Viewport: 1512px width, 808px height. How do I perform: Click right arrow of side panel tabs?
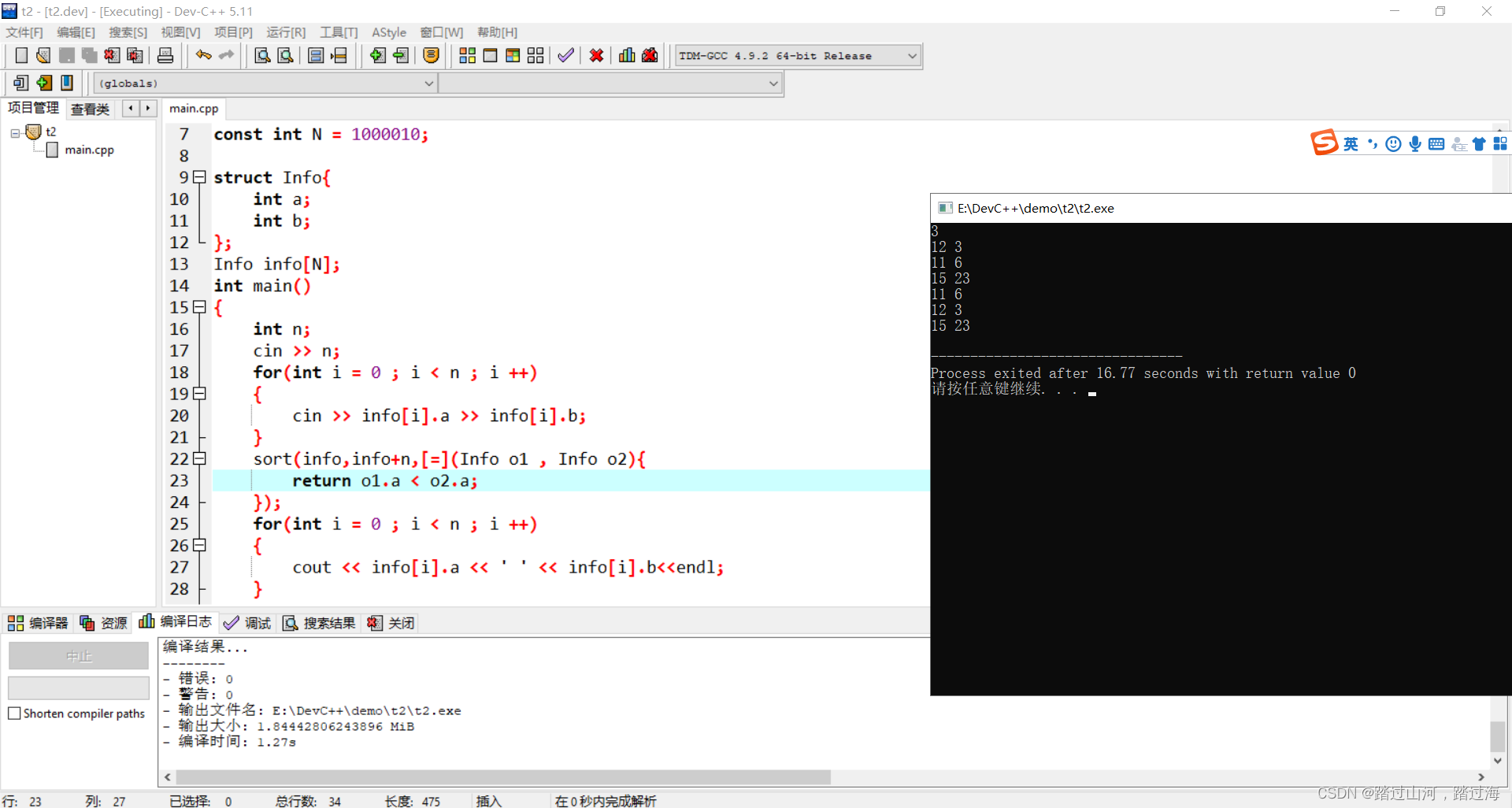pos(148,108)
